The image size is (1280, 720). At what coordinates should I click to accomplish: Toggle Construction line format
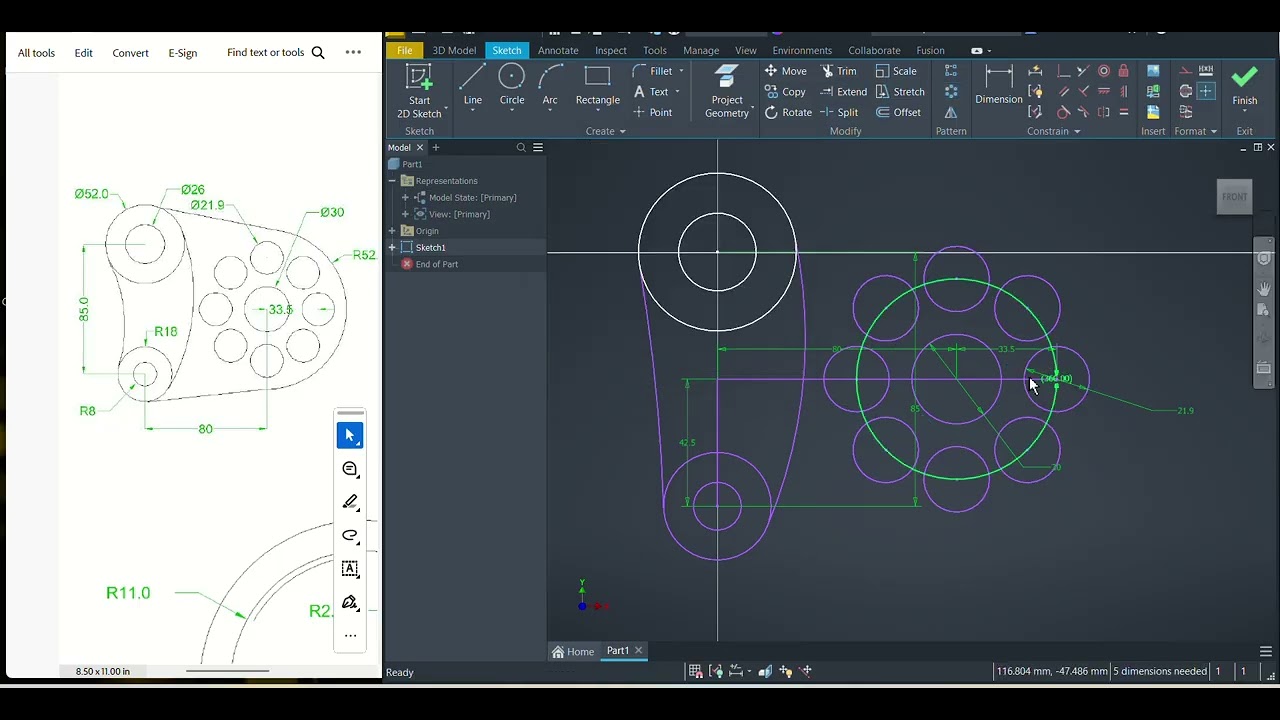[1186, 71]
